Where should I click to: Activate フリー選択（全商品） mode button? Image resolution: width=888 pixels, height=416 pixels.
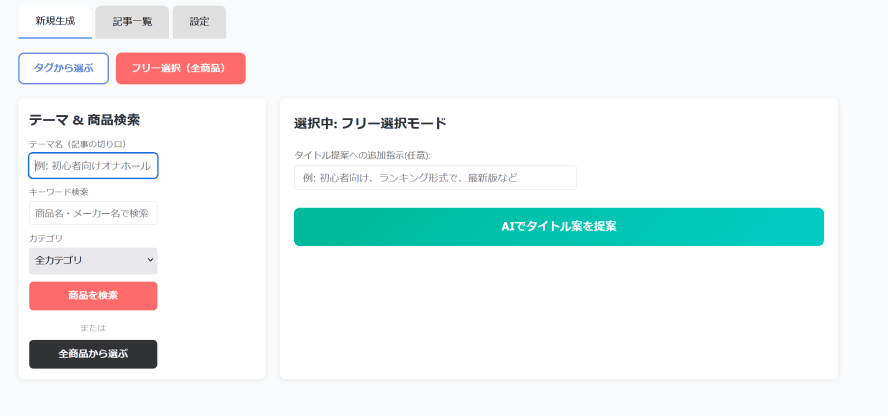(x=180, y=68)
